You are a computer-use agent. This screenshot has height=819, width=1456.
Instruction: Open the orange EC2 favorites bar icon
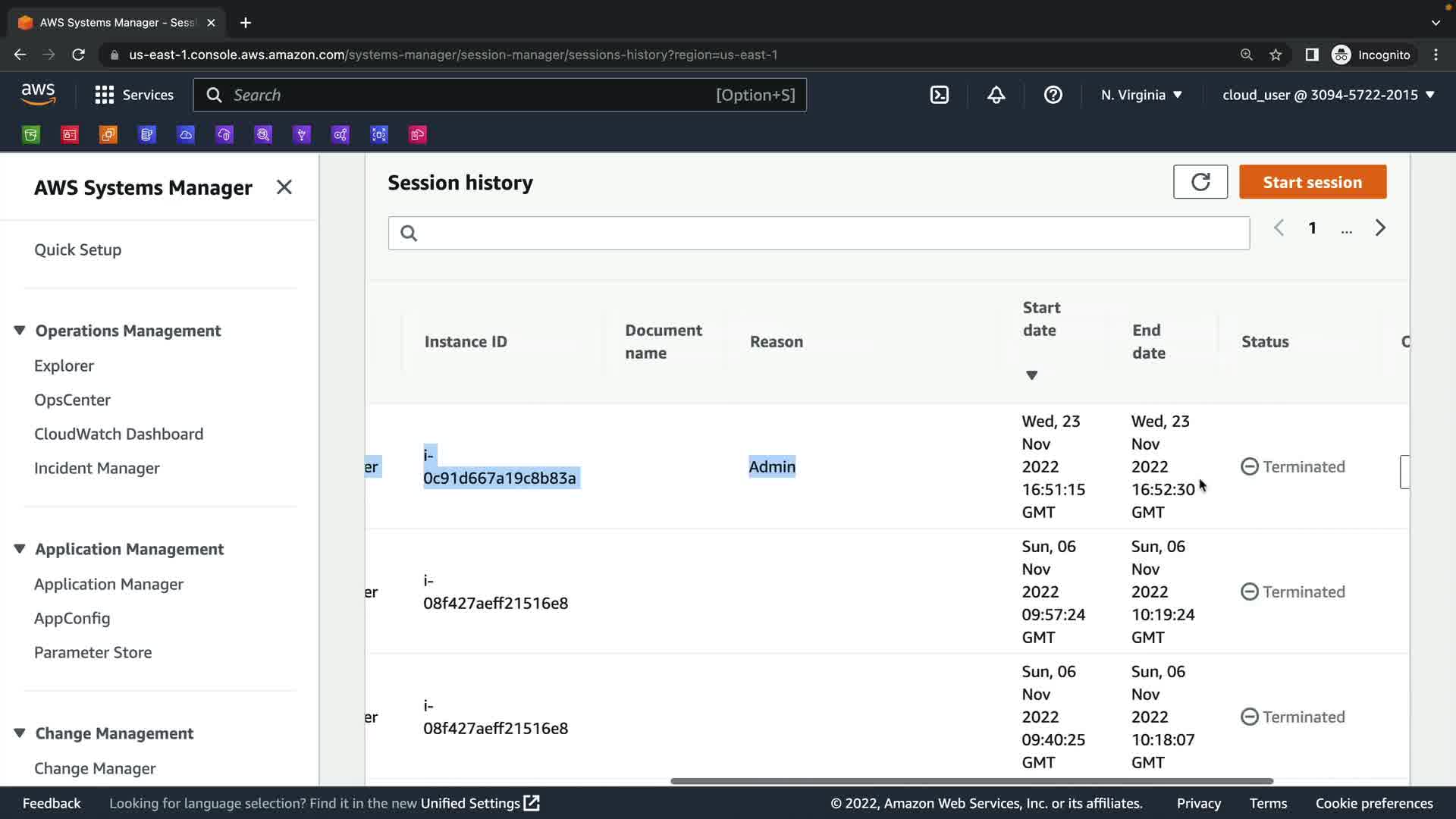click(x=108, y=135)
